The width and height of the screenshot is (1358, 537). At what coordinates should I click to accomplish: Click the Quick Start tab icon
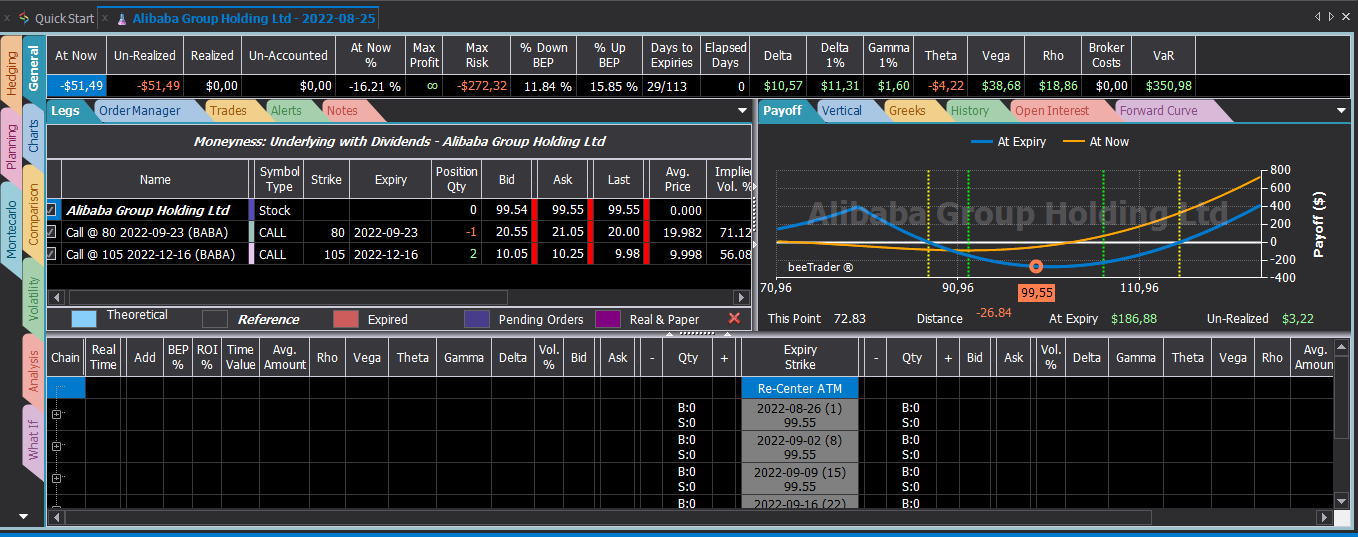25,18
